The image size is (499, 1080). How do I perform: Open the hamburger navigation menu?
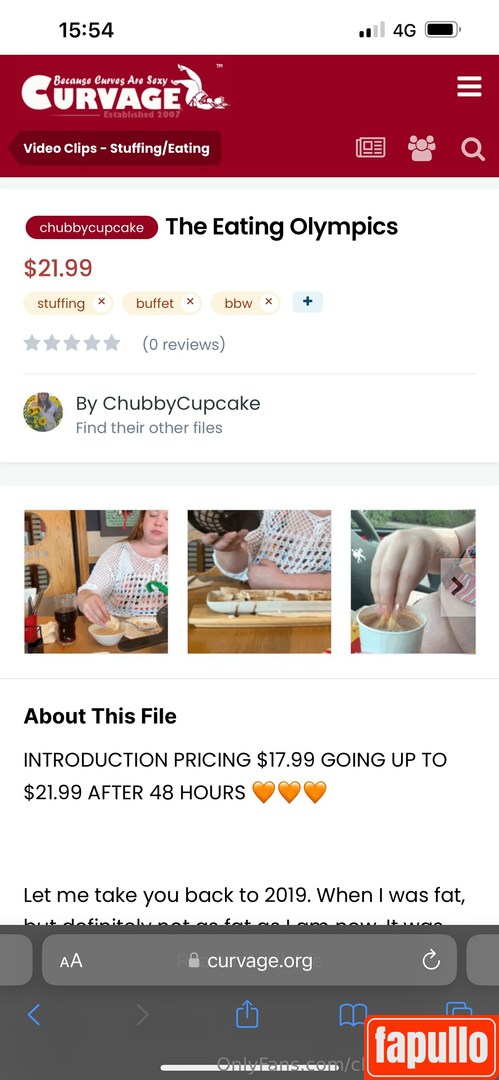coord(469,87)
